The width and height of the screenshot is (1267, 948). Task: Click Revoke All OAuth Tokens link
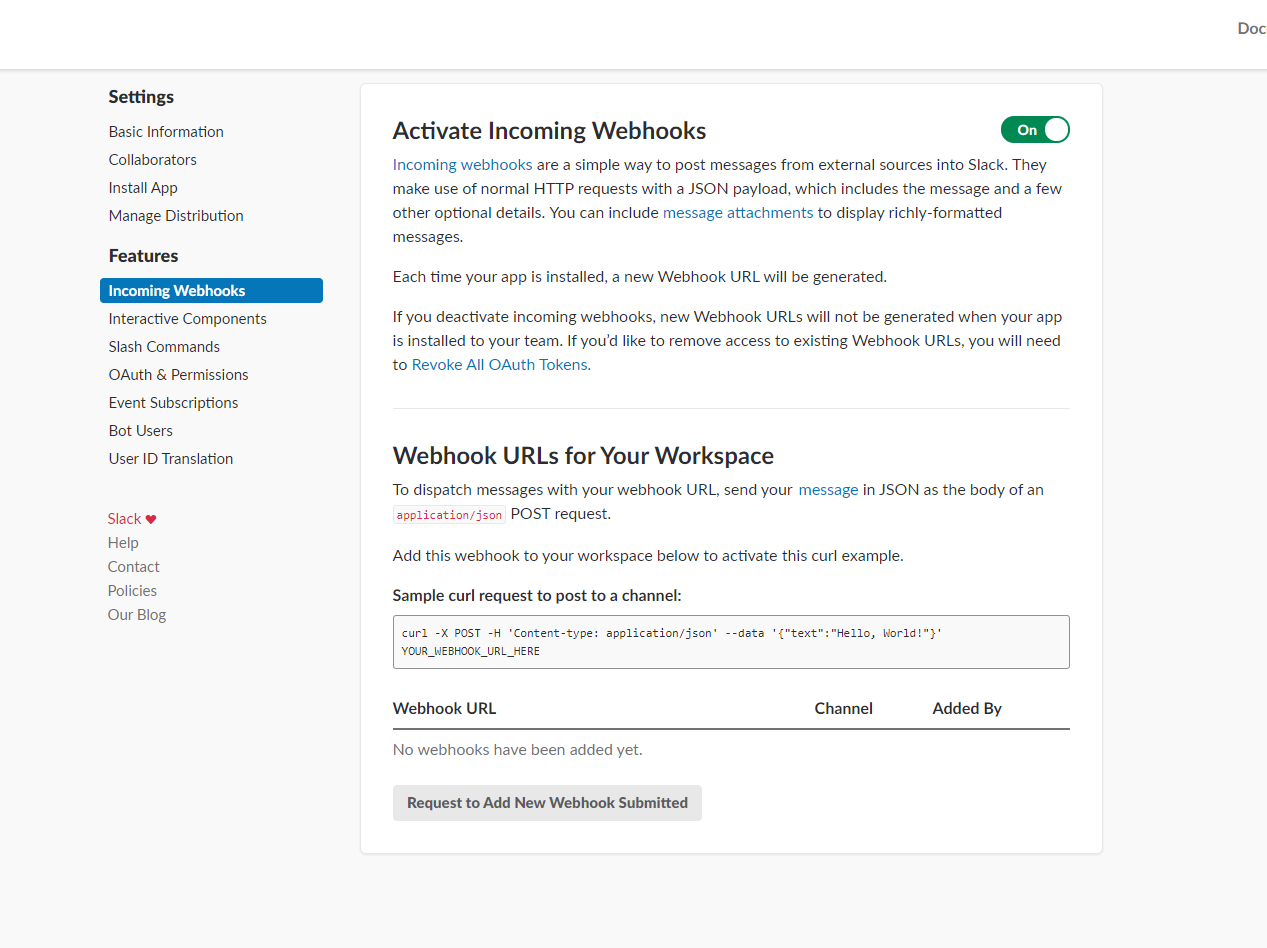click(500, 365)
